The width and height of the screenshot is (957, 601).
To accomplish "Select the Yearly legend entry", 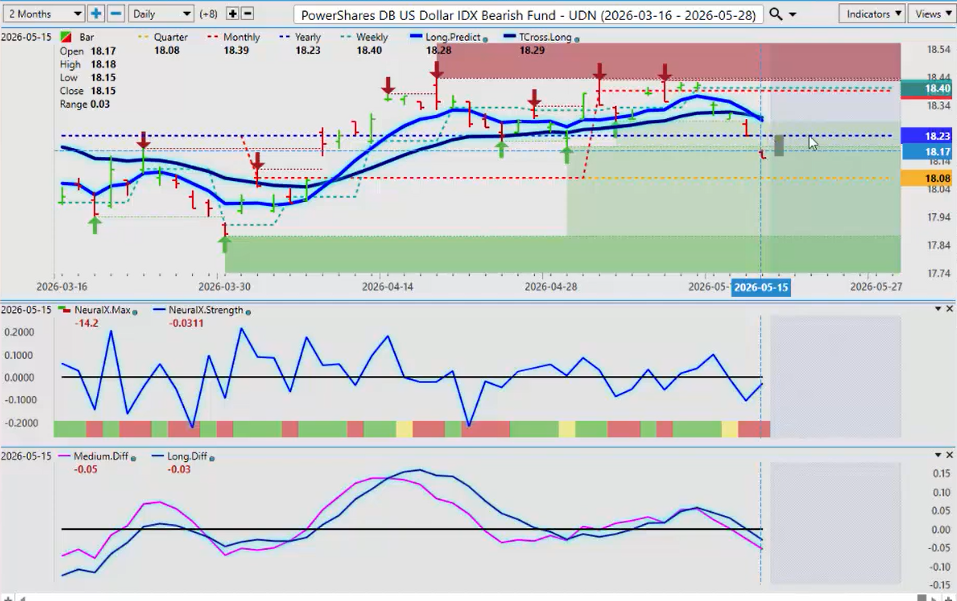I will coord(308,37).
